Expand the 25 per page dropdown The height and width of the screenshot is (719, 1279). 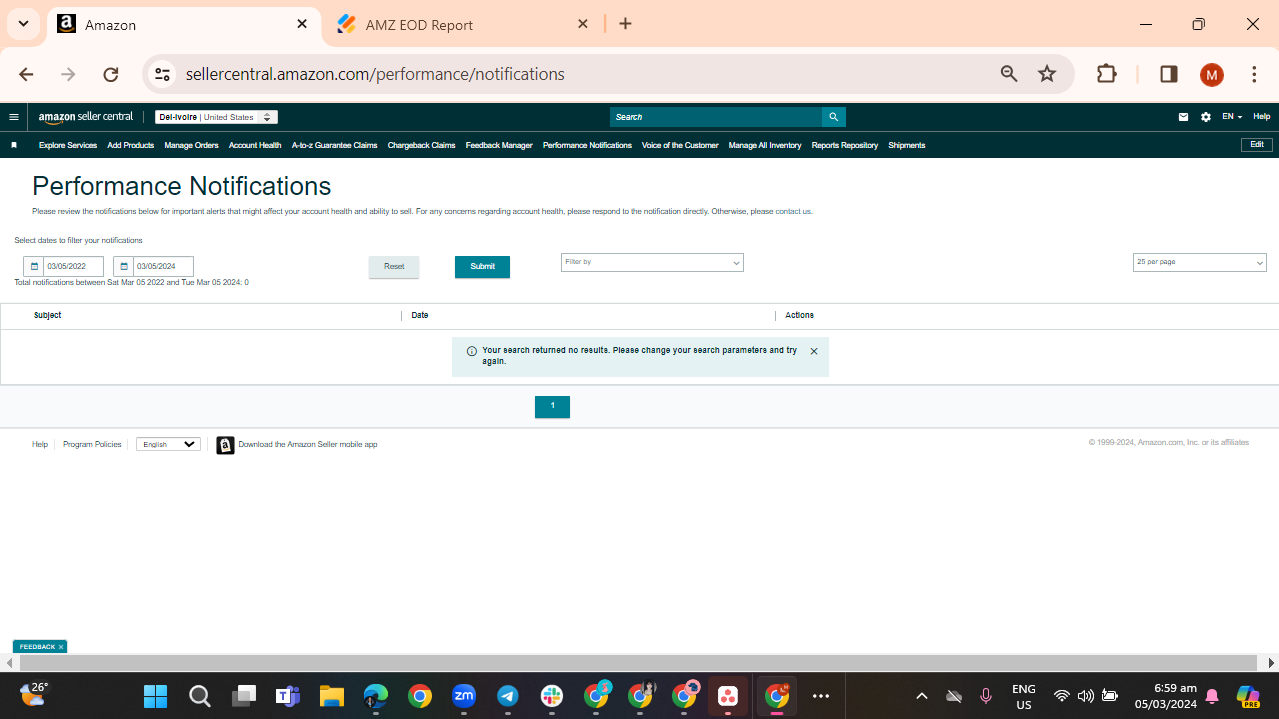[1199, 262]
